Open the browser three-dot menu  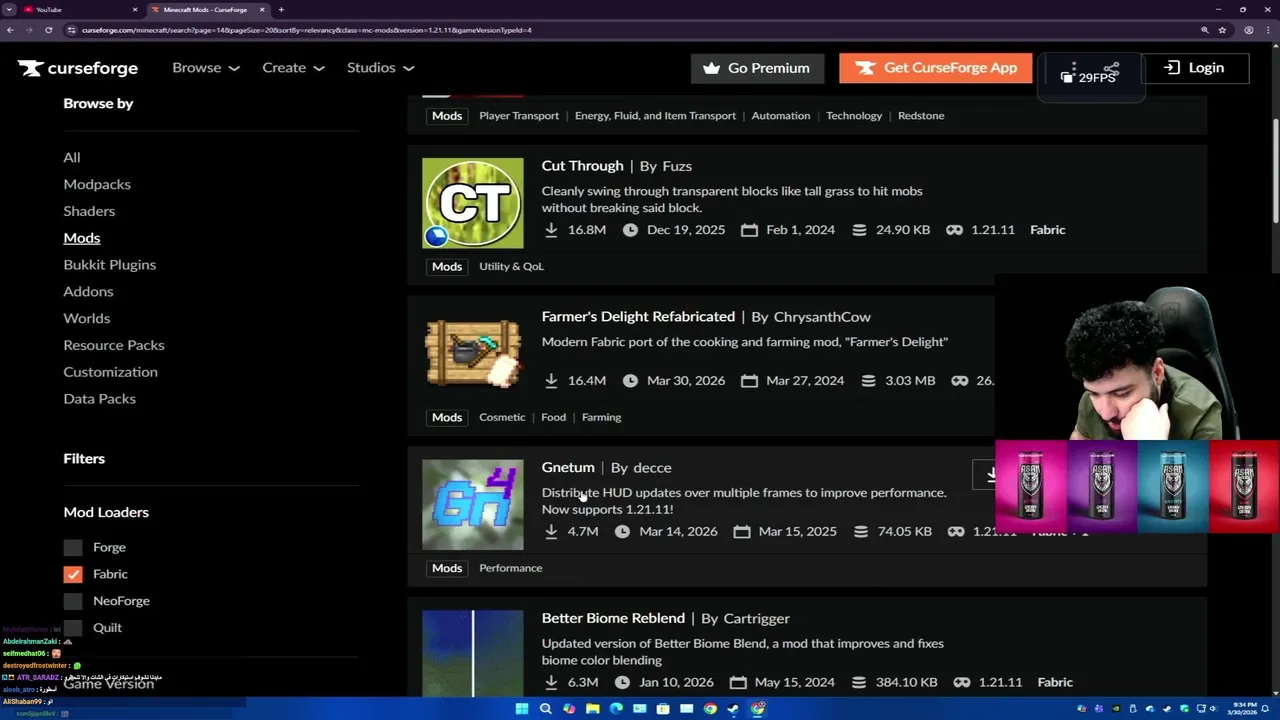click(x=1269, y=30)
